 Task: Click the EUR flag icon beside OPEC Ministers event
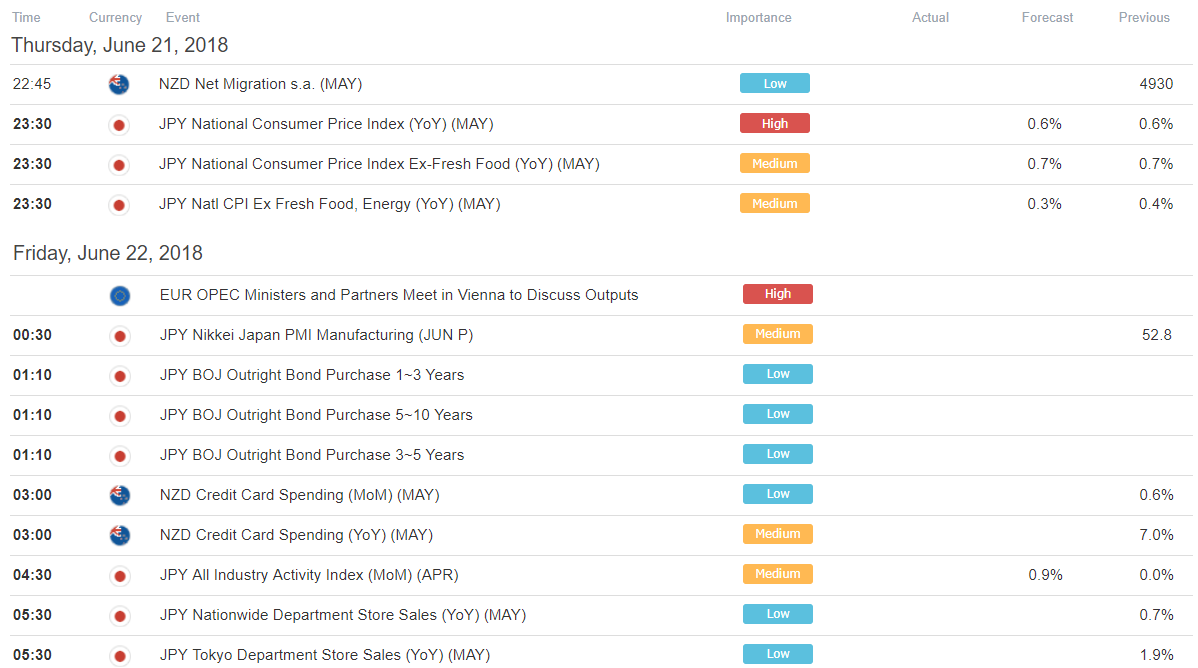pos(120,295)
